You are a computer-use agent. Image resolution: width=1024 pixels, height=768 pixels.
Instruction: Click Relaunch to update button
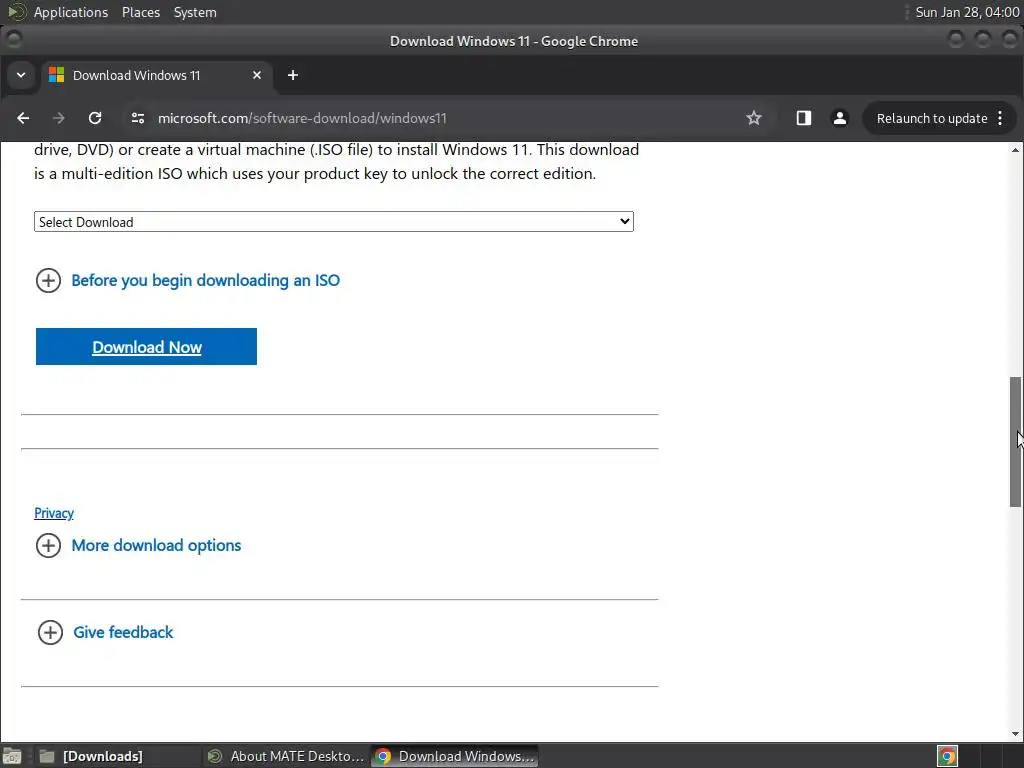[x=931, y=118]
